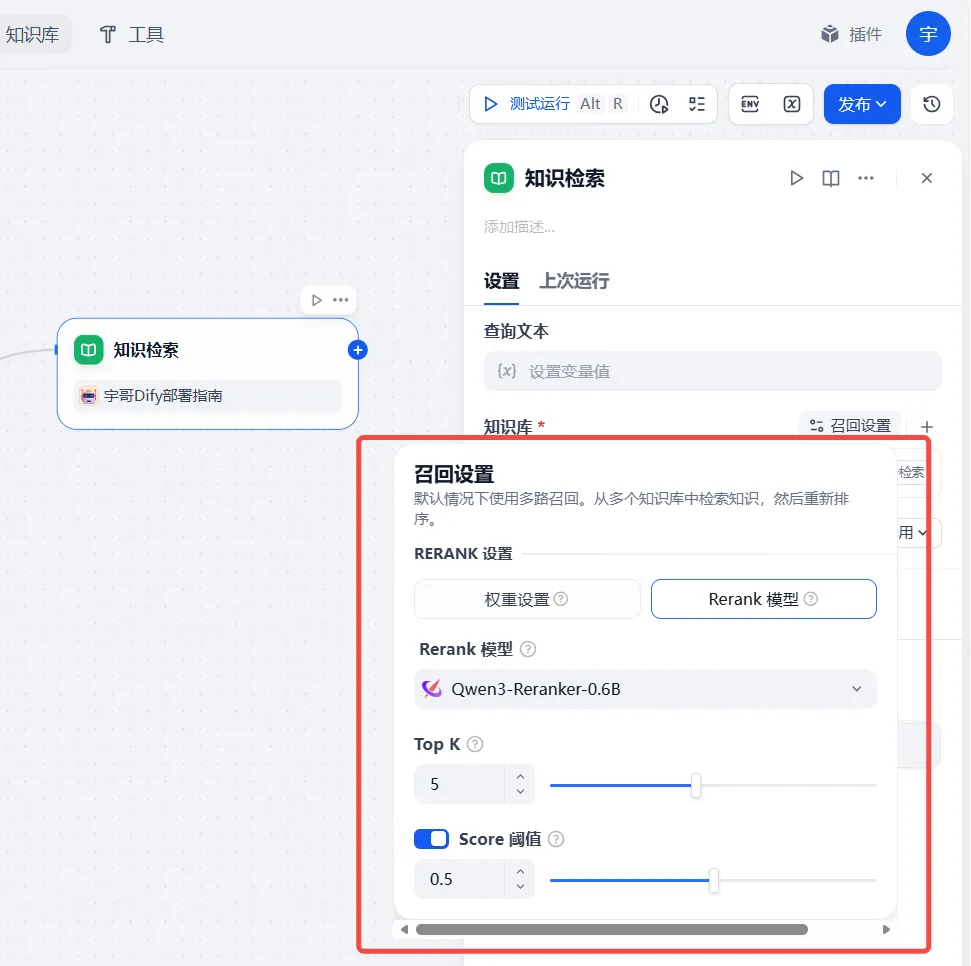Increase Score threshold with up arrow
This screenshot has width=971, height=966.
click(520, 871)
